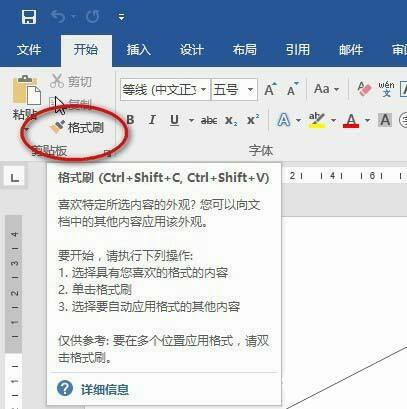Click the Paste (粘贴) clipboard icon
The height and width of the screenshot is (409, 407).
click(x=26, y=90)
